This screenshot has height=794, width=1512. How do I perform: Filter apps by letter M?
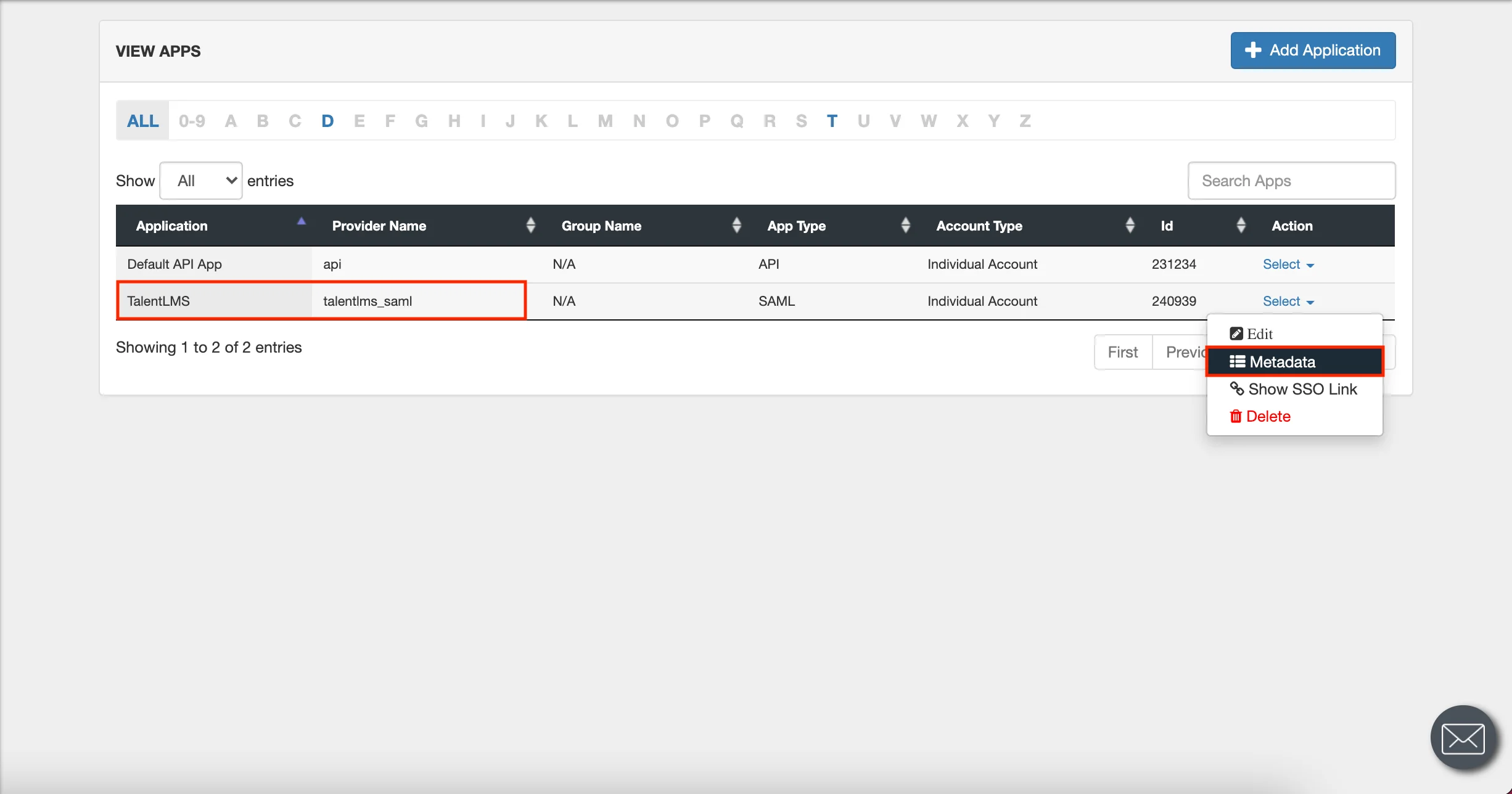coord(605,121)
